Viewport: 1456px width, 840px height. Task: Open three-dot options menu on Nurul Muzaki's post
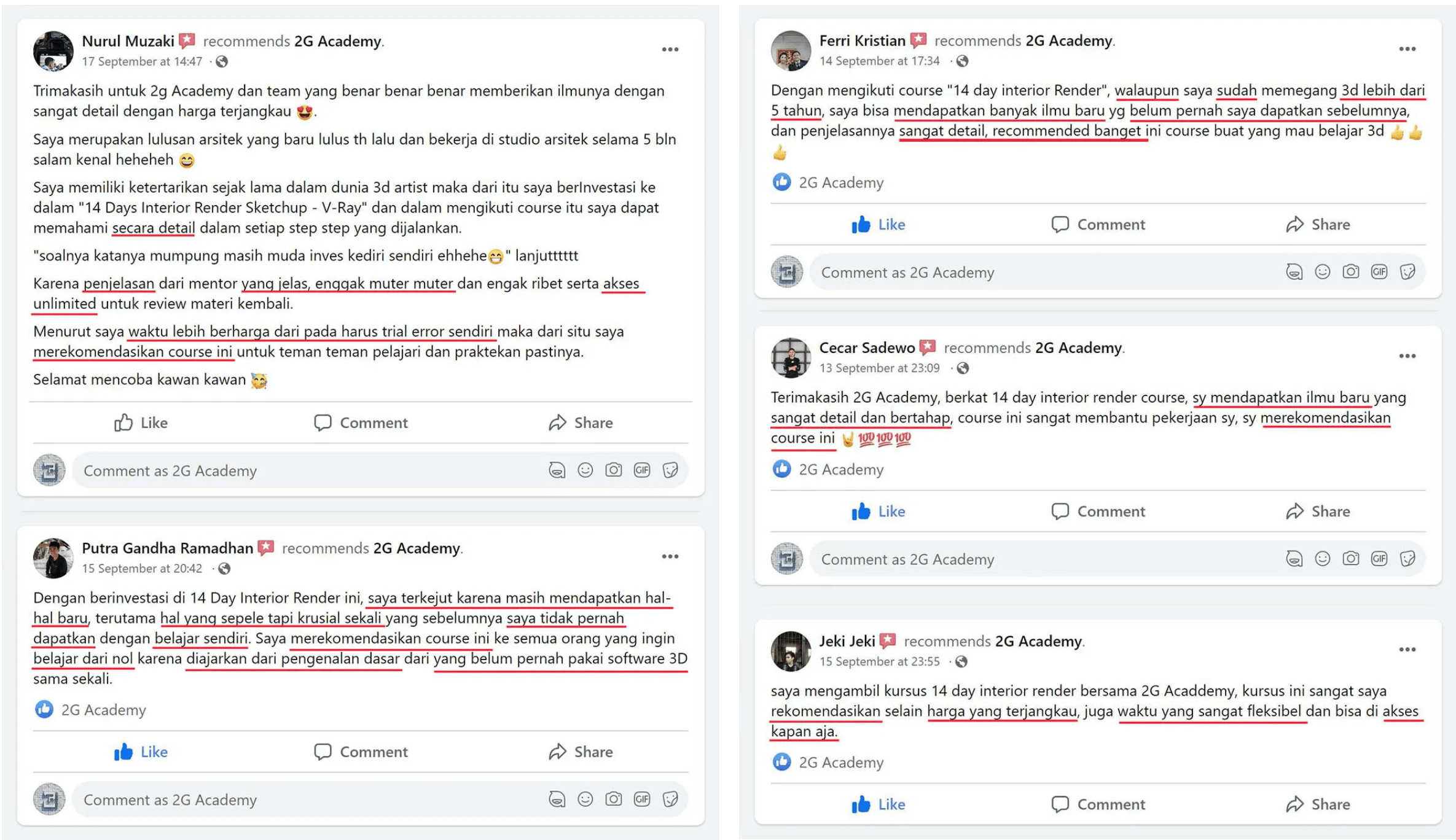[x=670, y=50]
